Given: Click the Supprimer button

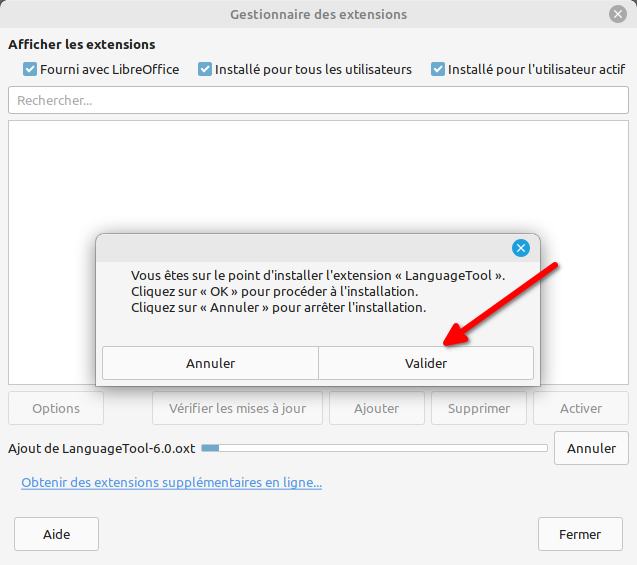Looking at the screenshot, I should tap(479, 408).
